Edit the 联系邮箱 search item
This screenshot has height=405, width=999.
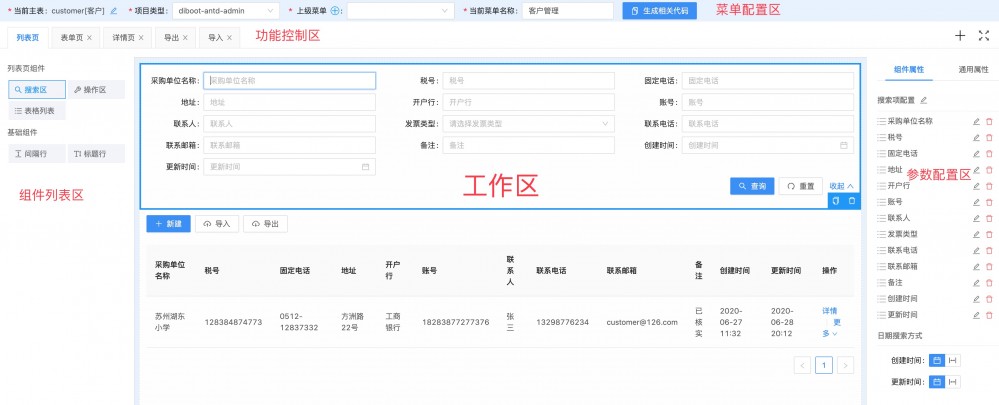tap(975, 266)
